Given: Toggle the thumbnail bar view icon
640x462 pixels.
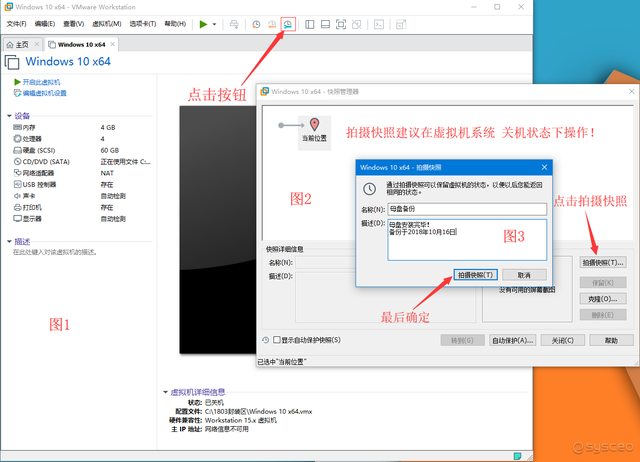Looking at the screenshot, I should click(325, 24).
